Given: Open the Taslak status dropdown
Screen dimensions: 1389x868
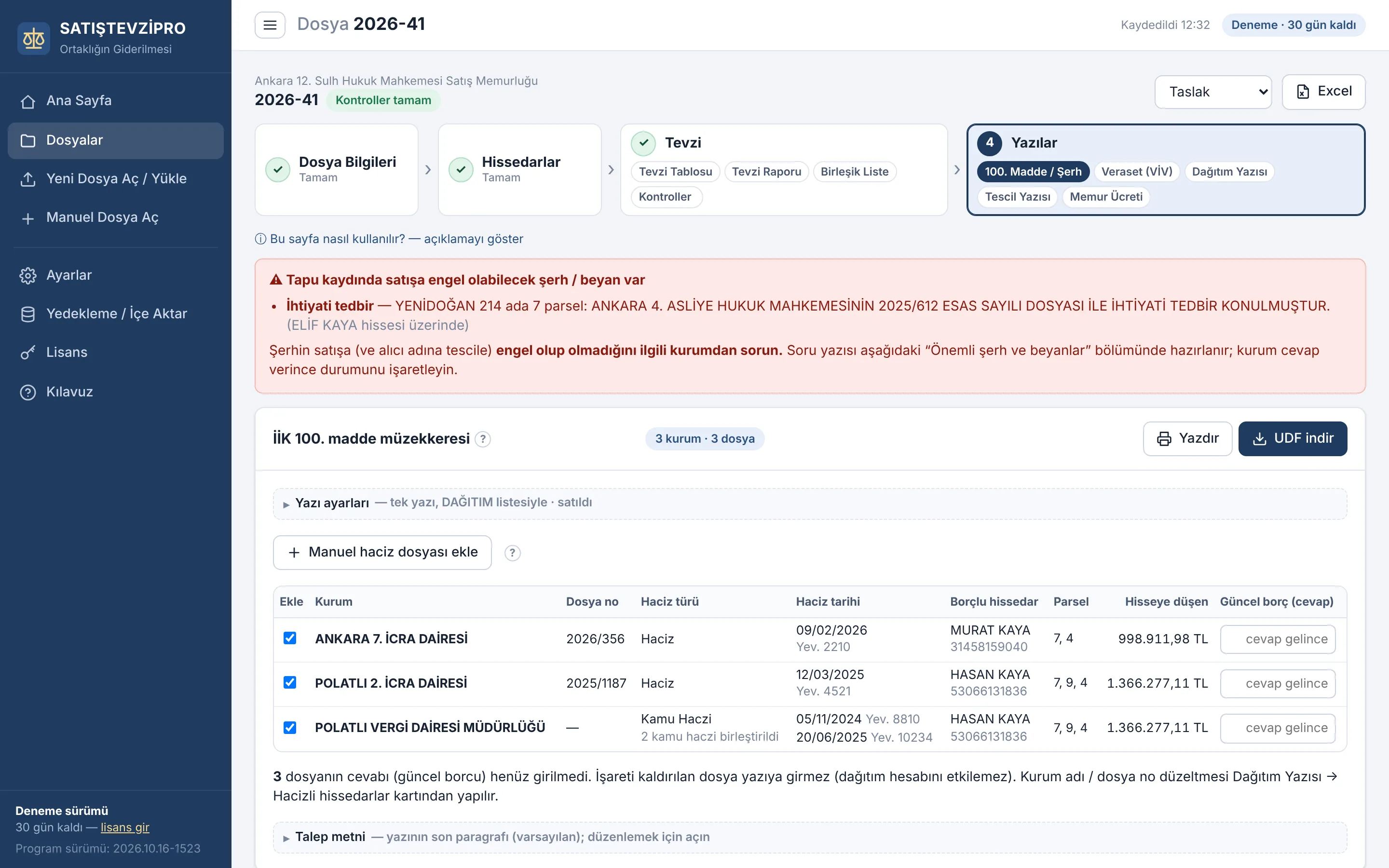Looking at the screenshot, I should [1213, 92].
